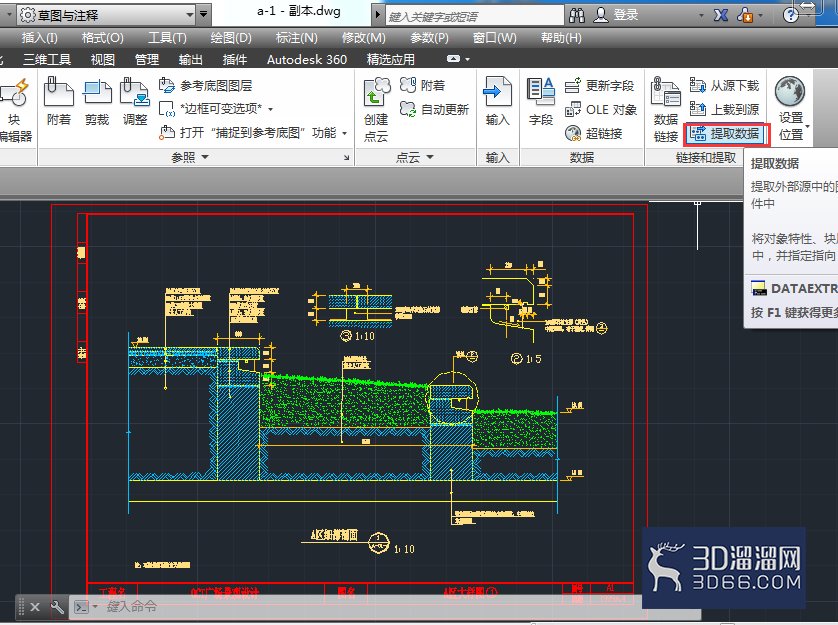Open the 插入(I) menu
Screen dimensions: 838x625
(39, 38)
